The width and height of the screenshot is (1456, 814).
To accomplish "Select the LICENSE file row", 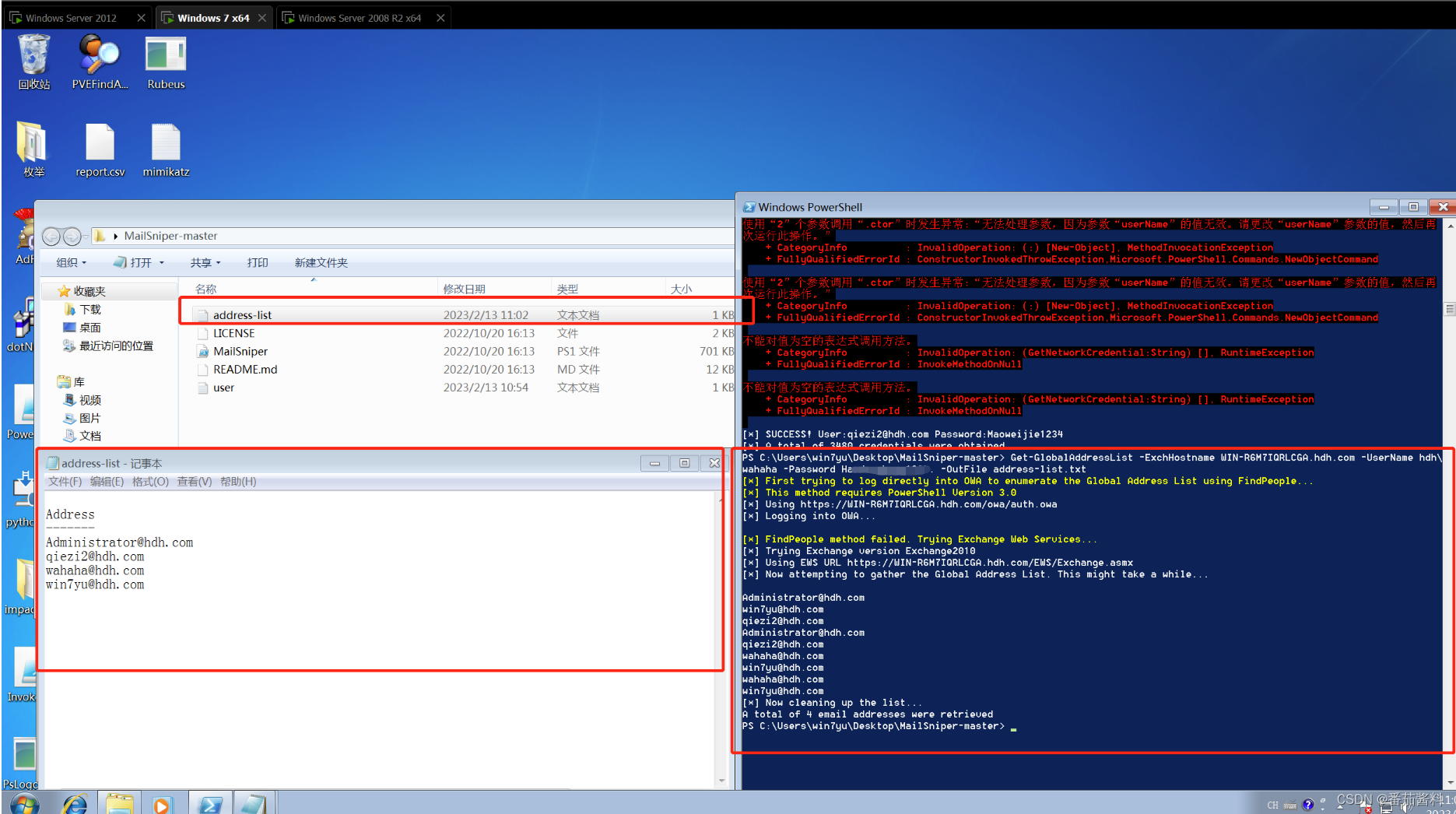I will pyautogui.click(x=464, y=333).
